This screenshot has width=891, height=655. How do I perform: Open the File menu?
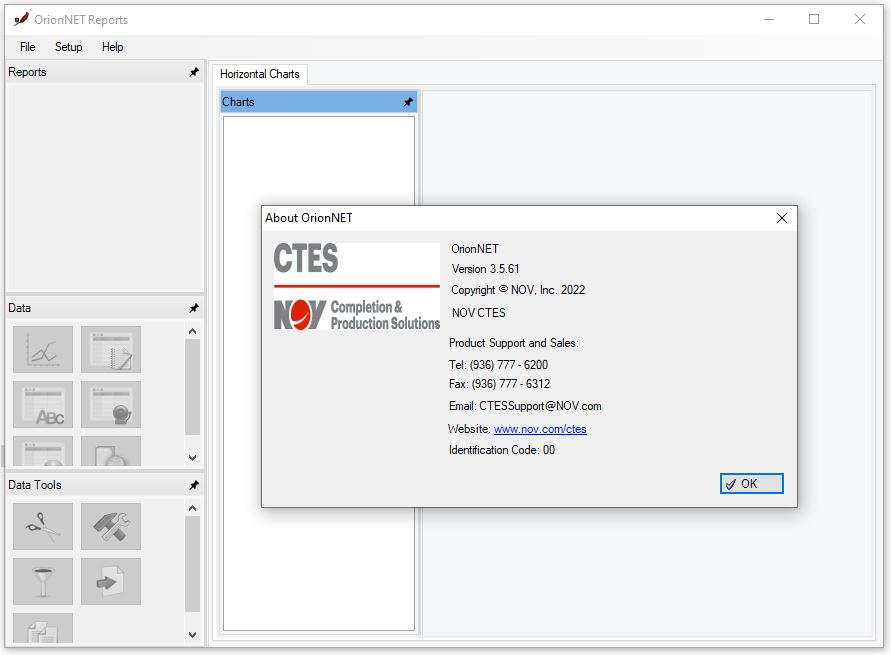27,47
